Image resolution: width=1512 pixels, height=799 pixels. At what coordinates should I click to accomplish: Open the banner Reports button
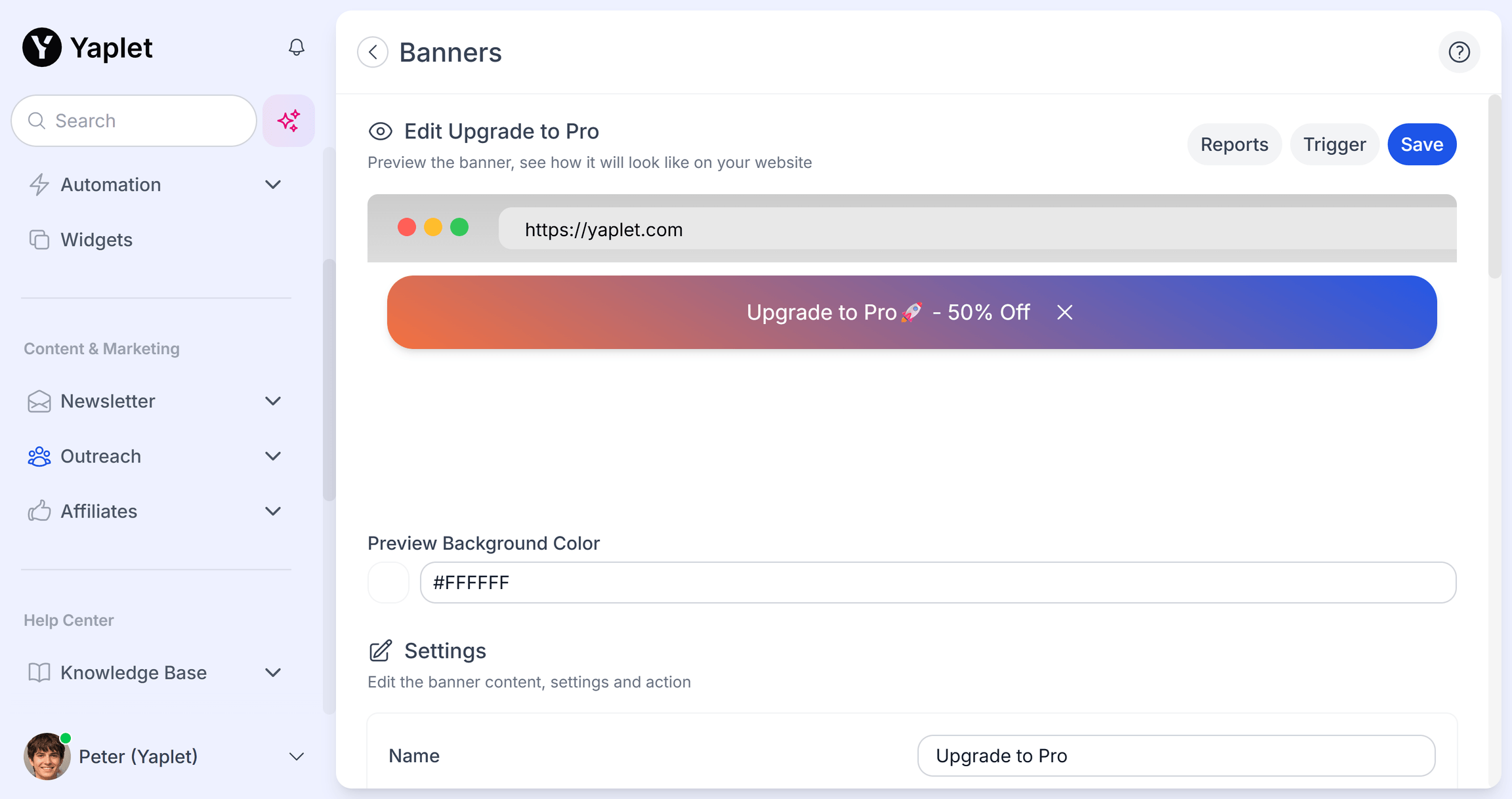tap(1234, 144)
